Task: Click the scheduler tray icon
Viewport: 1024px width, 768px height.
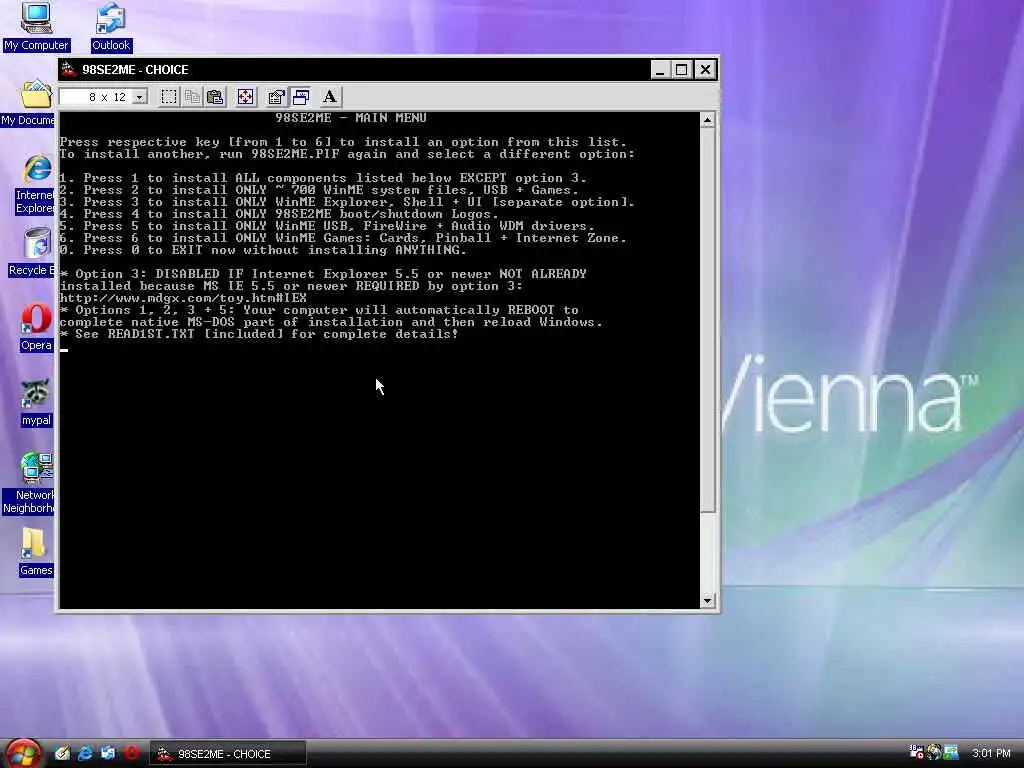Action: pos(916,752)
